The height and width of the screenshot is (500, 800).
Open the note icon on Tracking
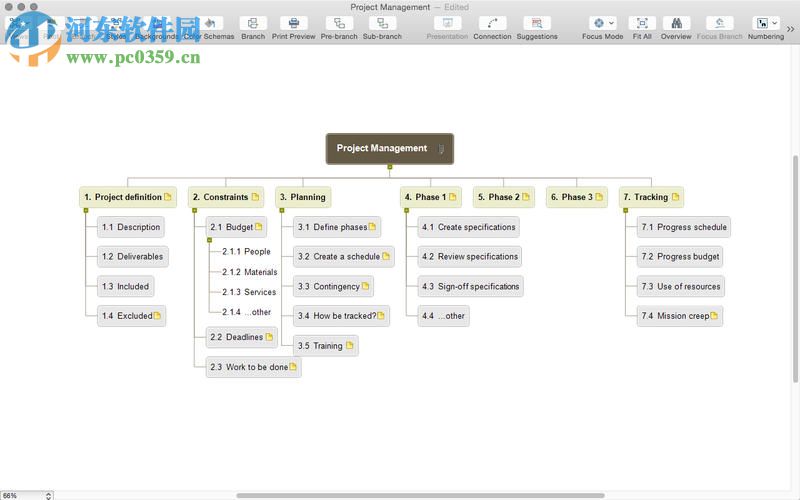[676, 197]
